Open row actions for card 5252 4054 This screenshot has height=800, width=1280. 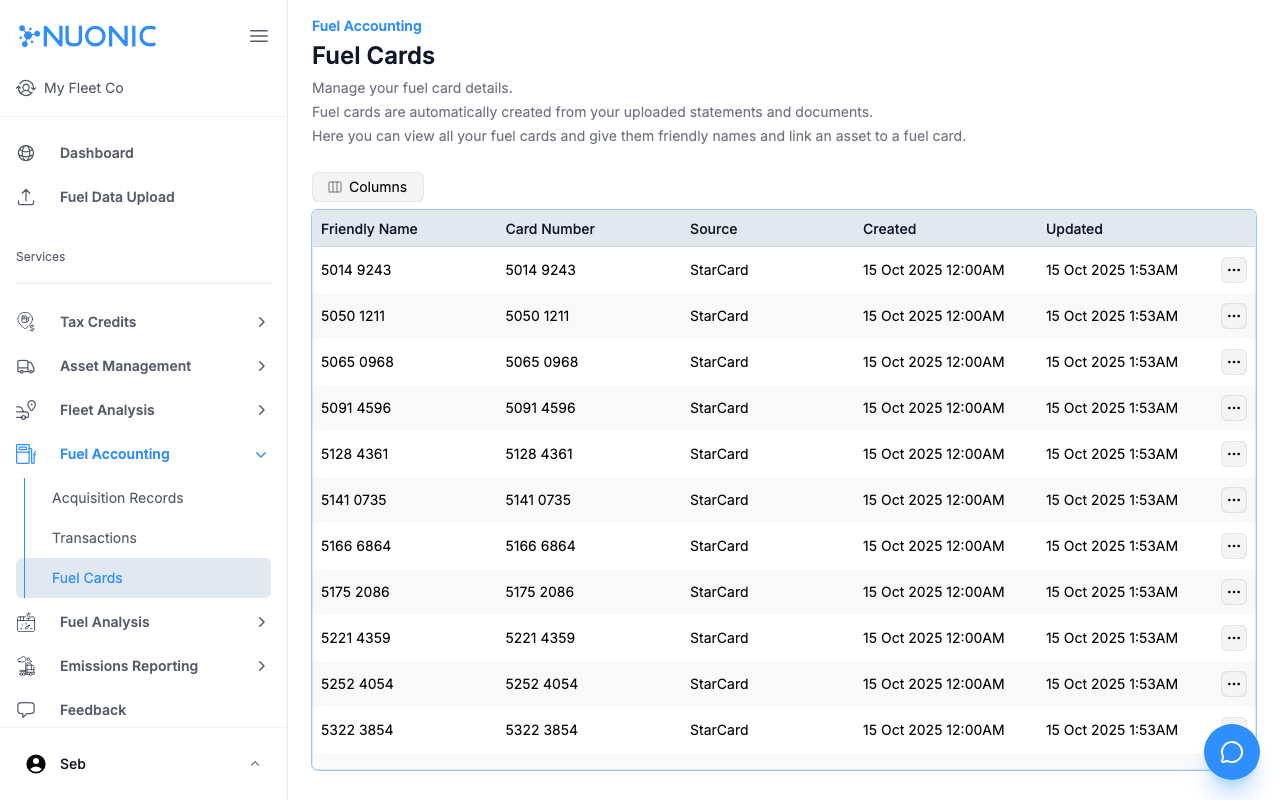(1234, 684)
